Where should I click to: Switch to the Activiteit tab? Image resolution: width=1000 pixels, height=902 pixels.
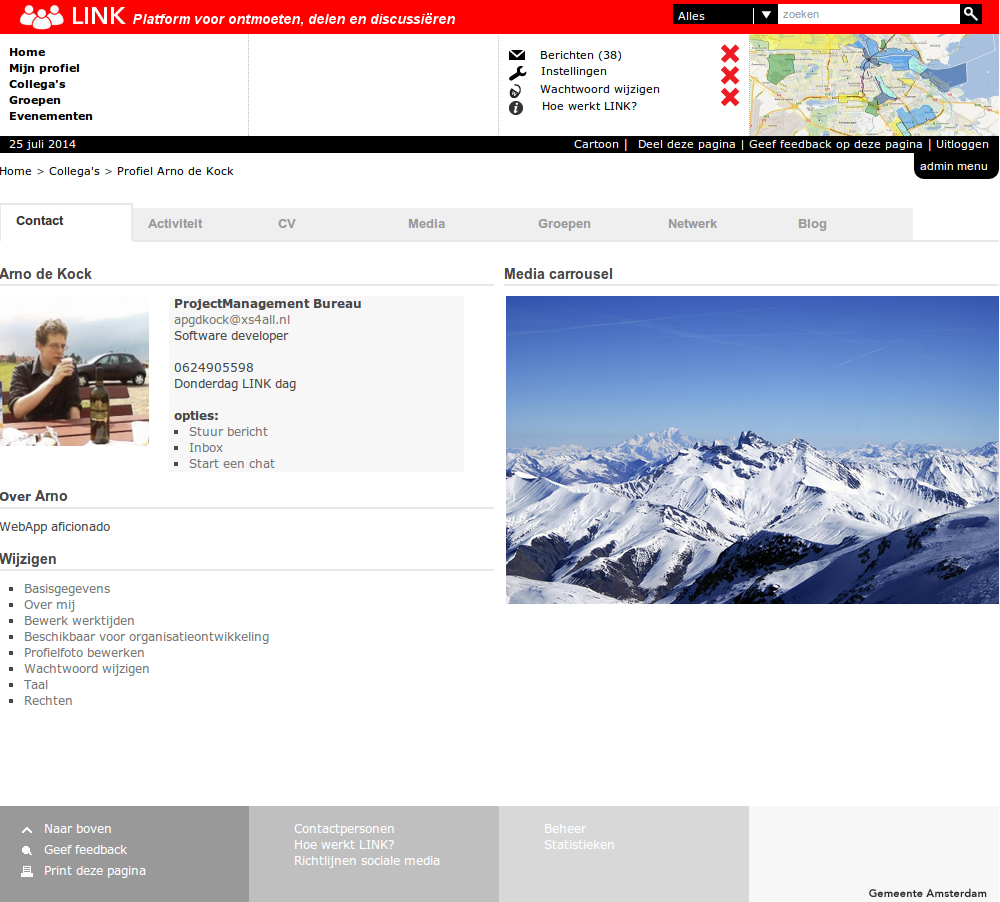[175, 224]
